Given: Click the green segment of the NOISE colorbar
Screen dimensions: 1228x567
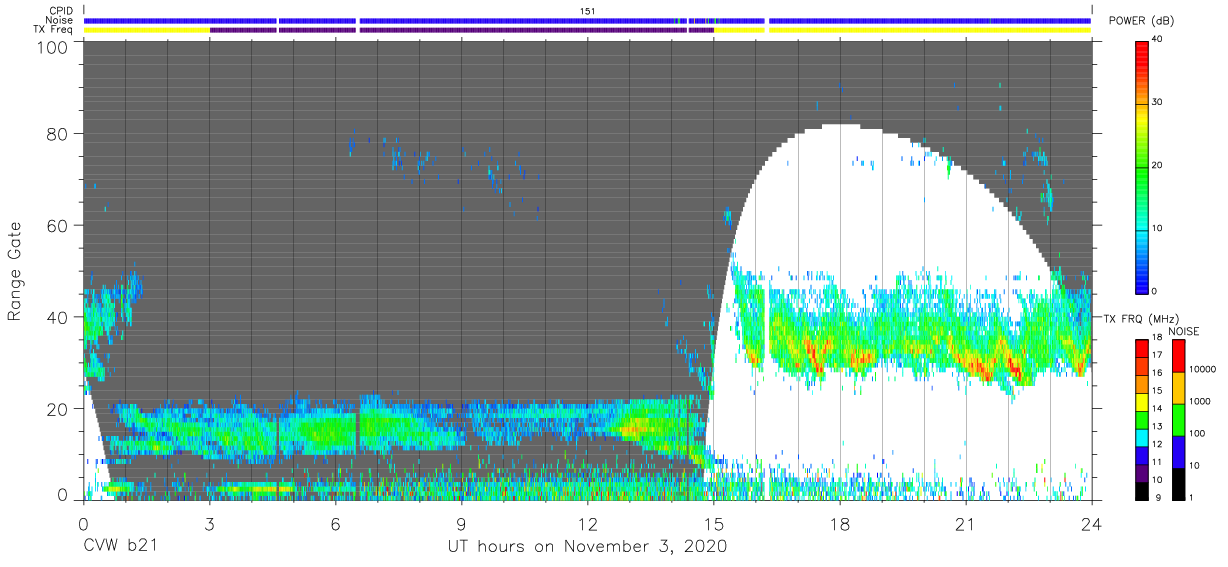Looking at the screenshot, I should pyautogui.click(x=1179, y=420).
